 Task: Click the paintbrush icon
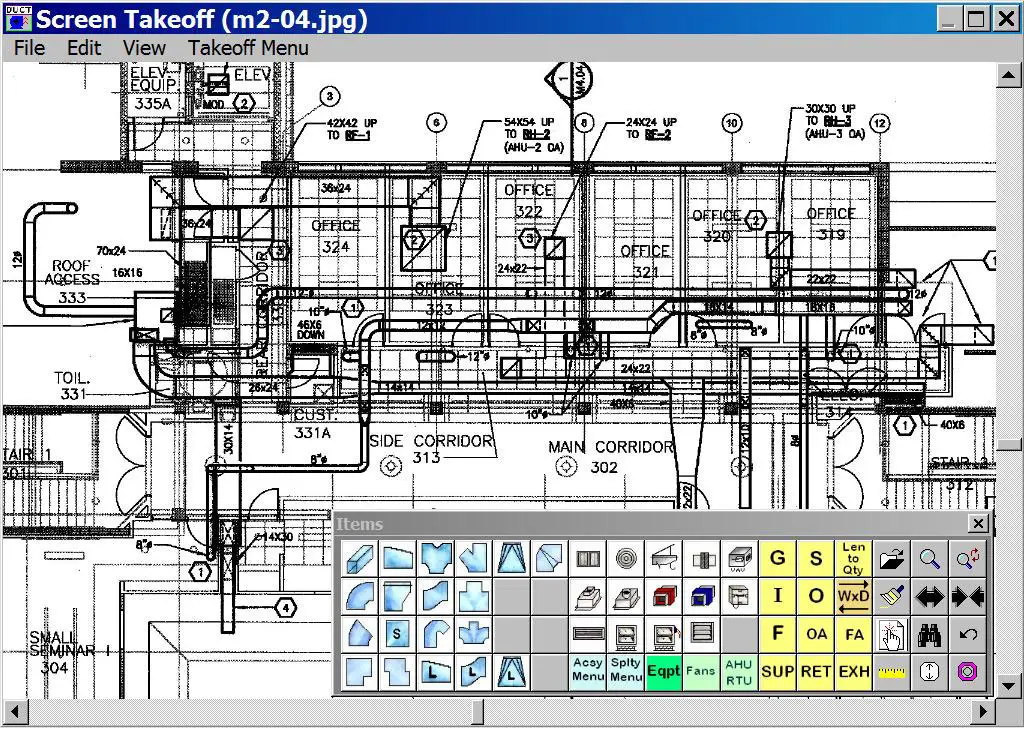[x=891, y=597]
